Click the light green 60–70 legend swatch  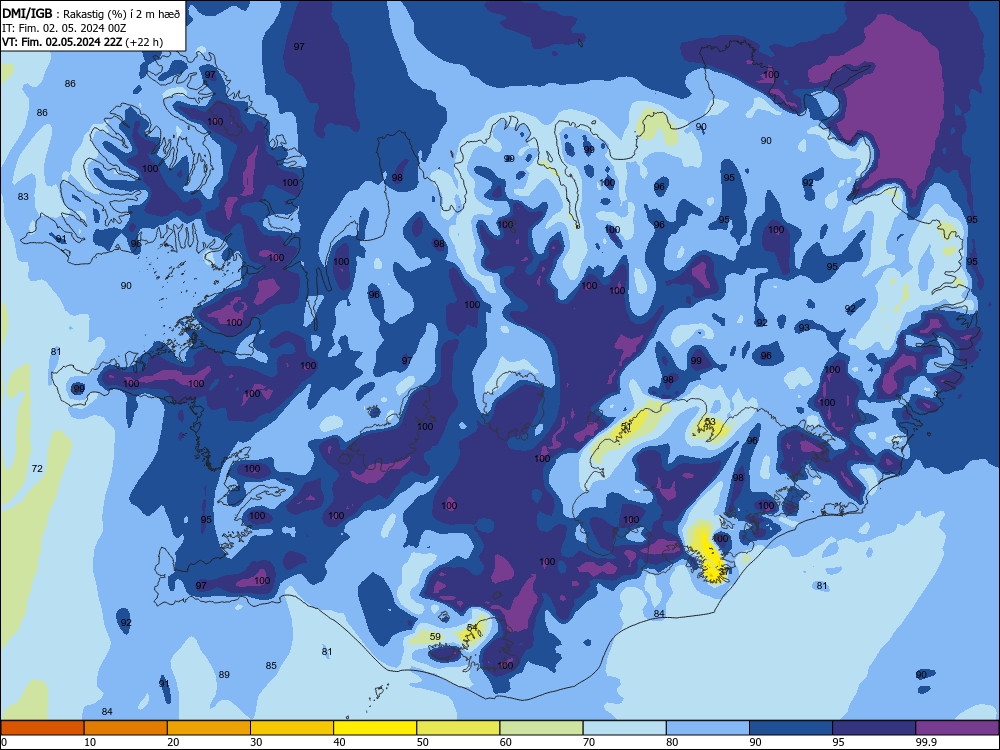point(541,728)
